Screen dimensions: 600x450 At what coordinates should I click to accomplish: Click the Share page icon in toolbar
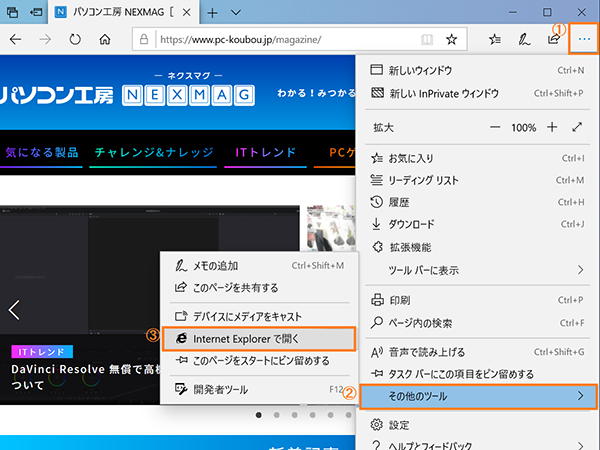(x=553, y=40)
